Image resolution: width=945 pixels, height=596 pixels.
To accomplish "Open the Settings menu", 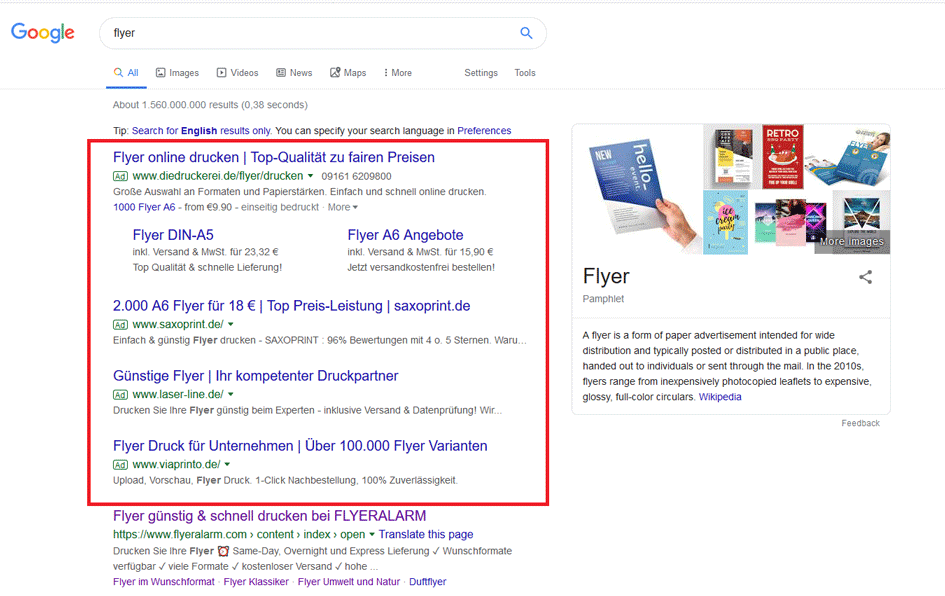I will (481, 73).
